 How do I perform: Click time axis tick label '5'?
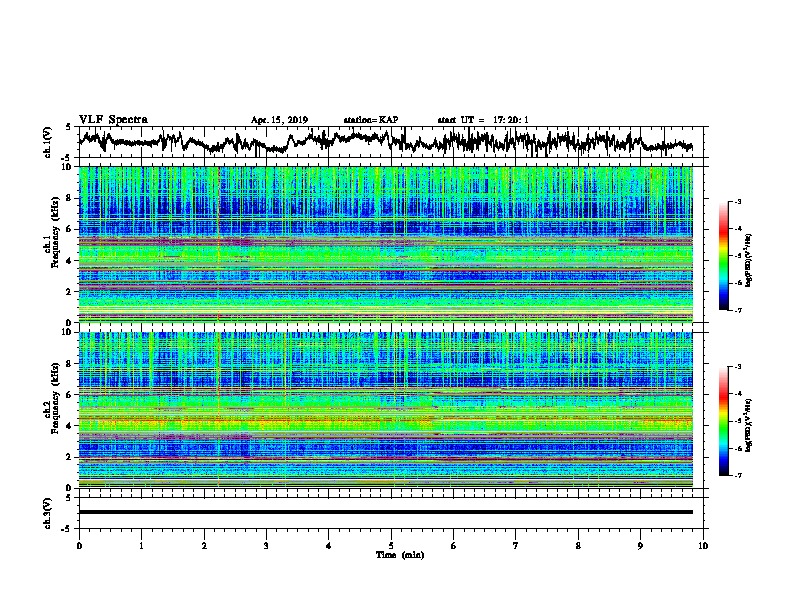tap(391, 546)
